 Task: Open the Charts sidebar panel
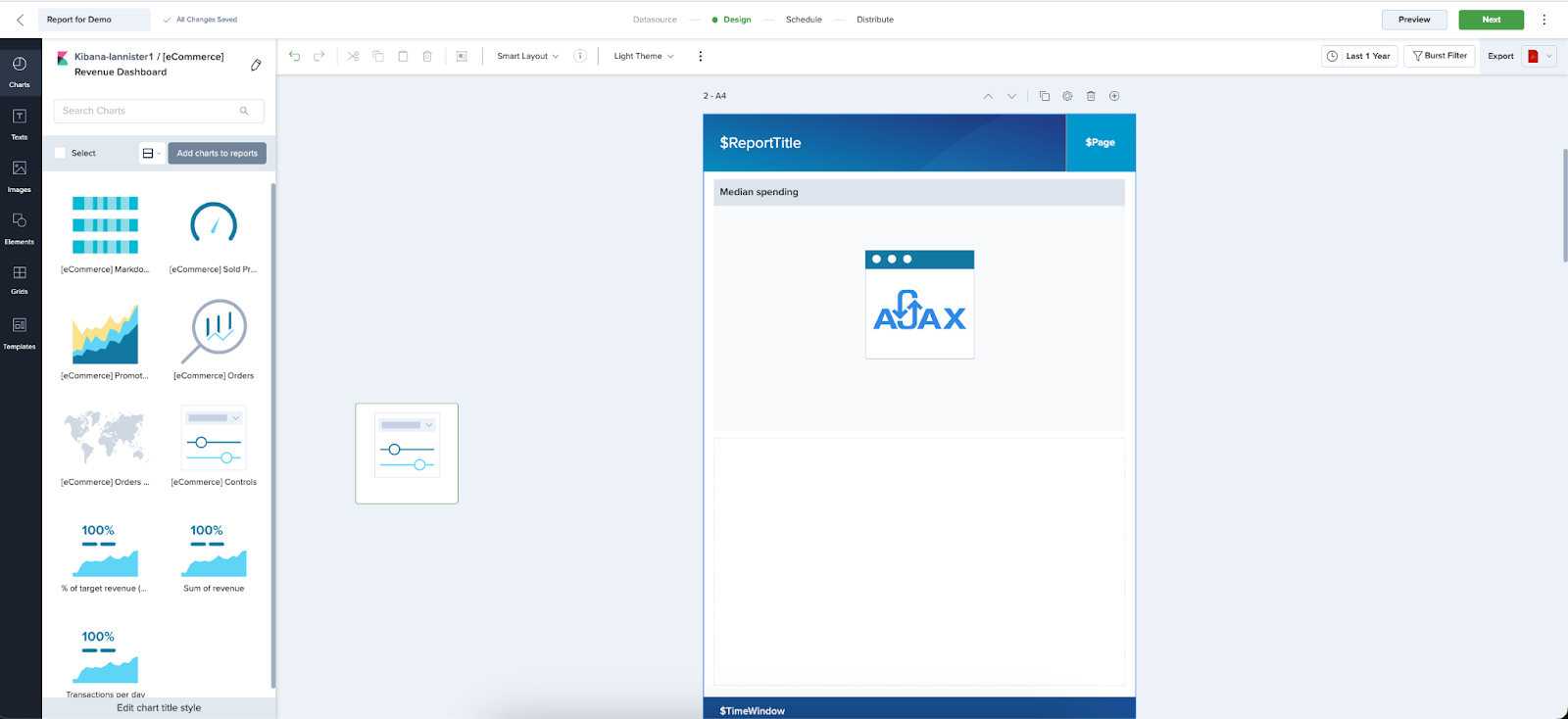tap(20, 72)
